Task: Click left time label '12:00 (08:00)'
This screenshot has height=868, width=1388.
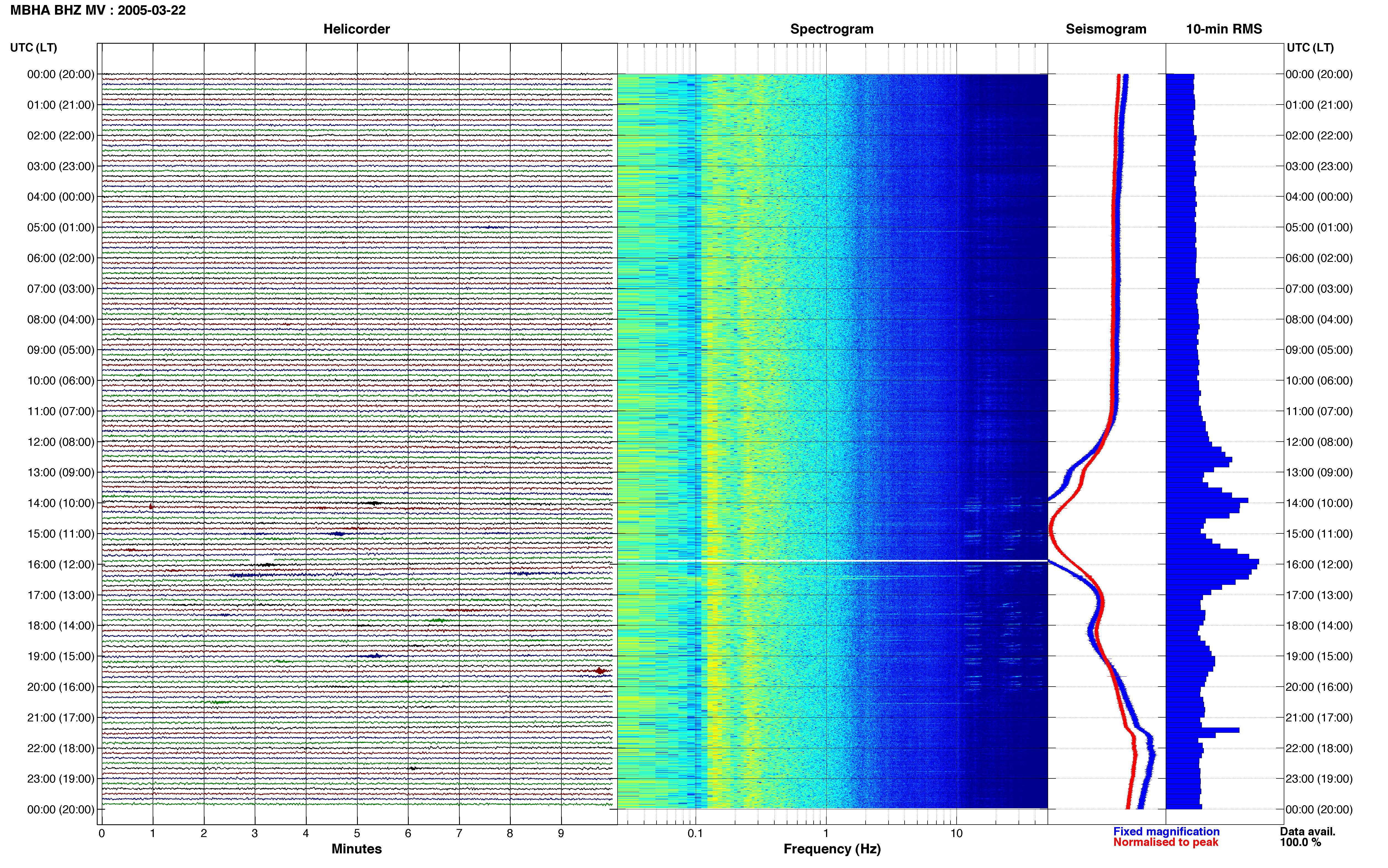Action: [x=61, y=442]
